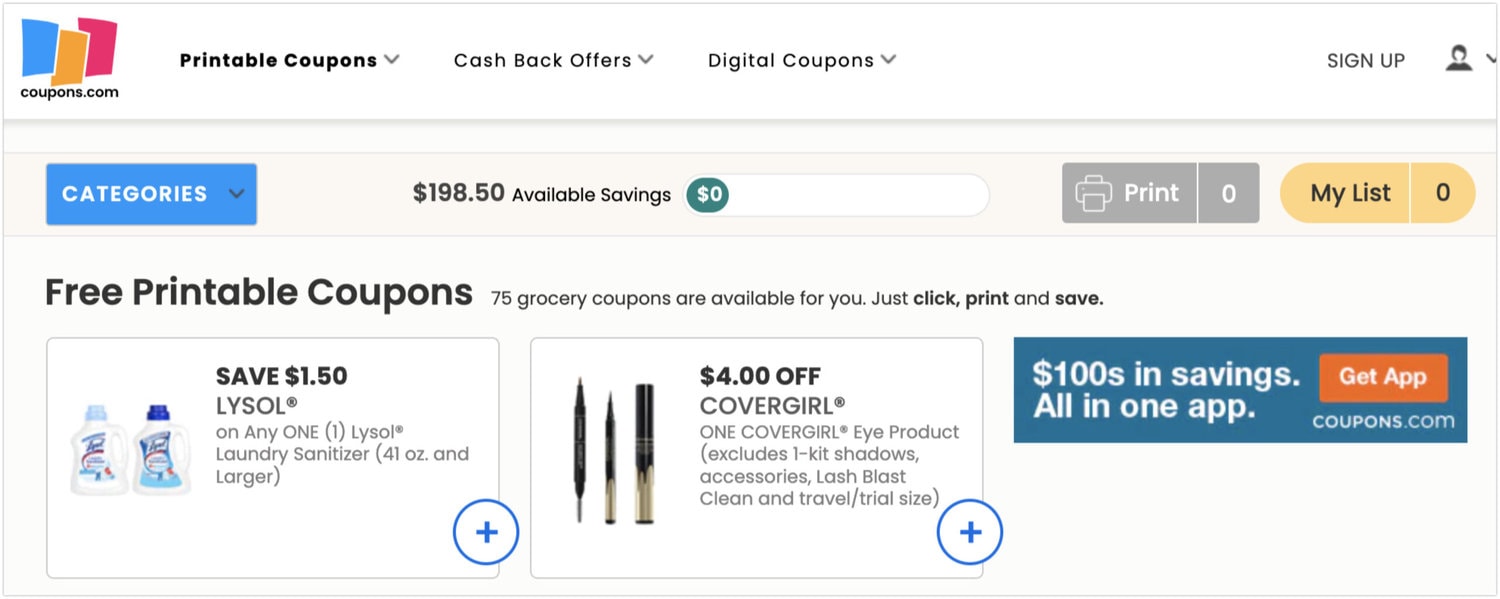
Task: Add the CoverGirl coupon with the plus icon
Action: [969, 532]
